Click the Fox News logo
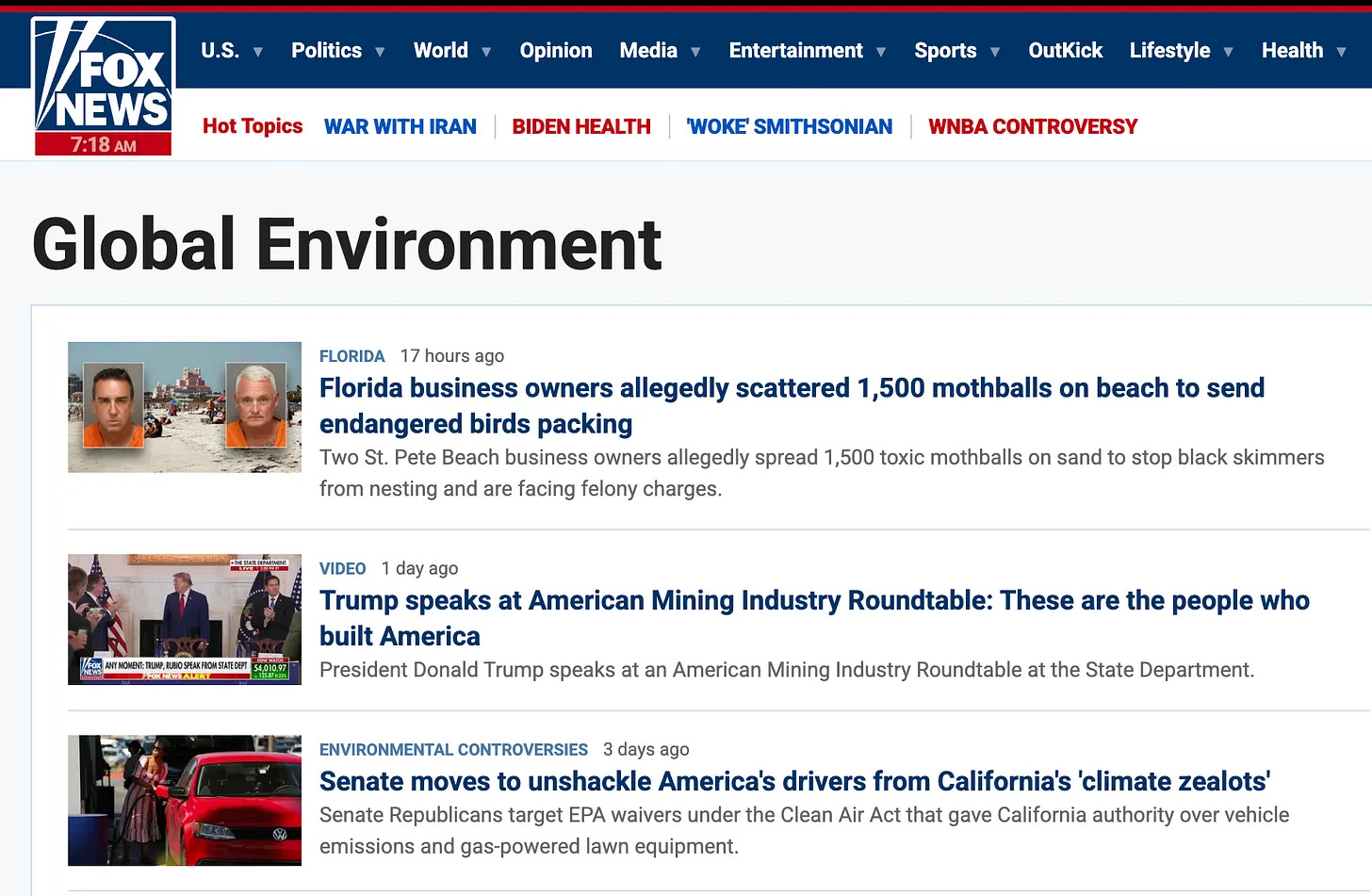Image resolution: width=1372 pixels, height=896 pixels. 104,86
